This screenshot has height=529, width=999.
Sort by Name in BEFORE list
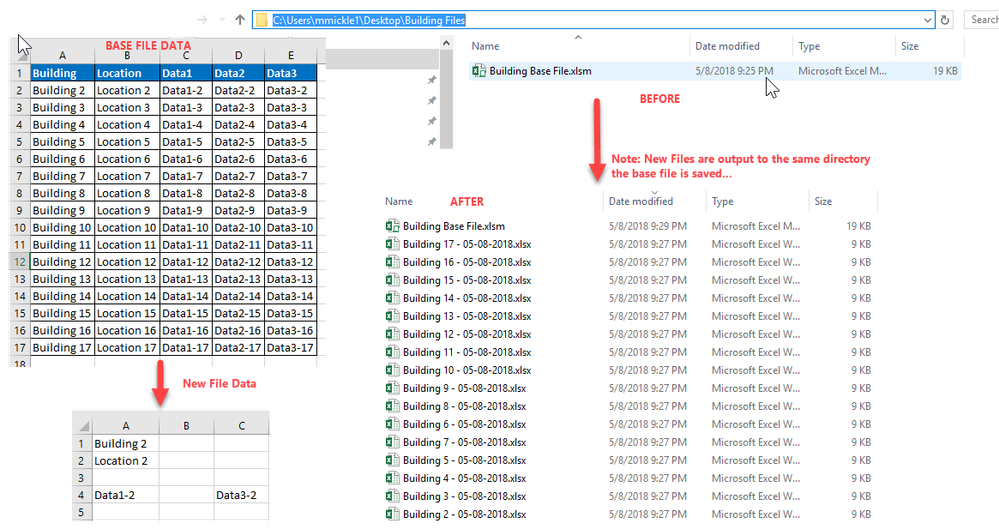click(x=485, y=46)
